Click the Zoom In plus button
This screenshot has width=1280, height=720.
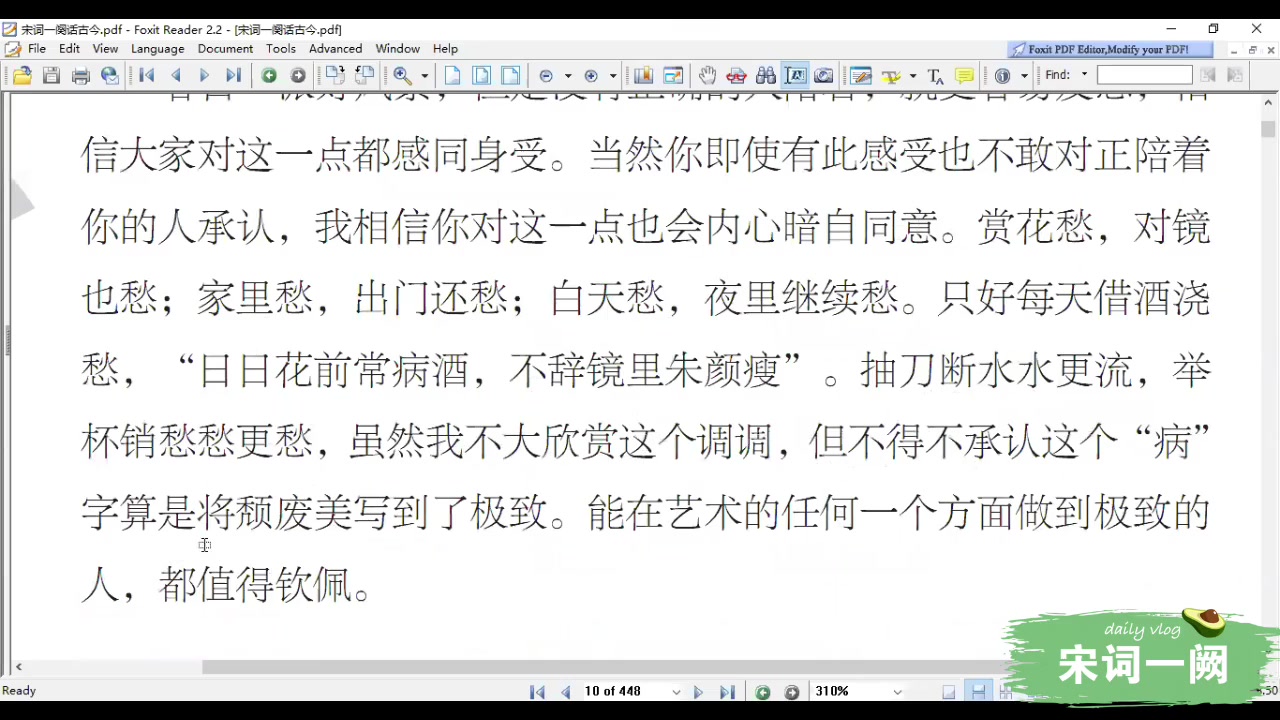(x=591, y=76)
